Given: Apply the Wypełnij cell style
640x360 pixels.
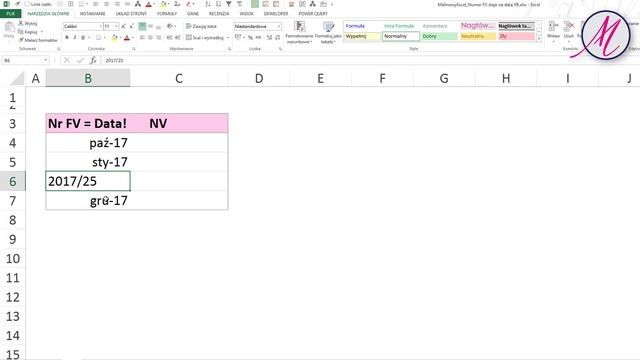Looking at the screenshot, I should tap(362, 36).
